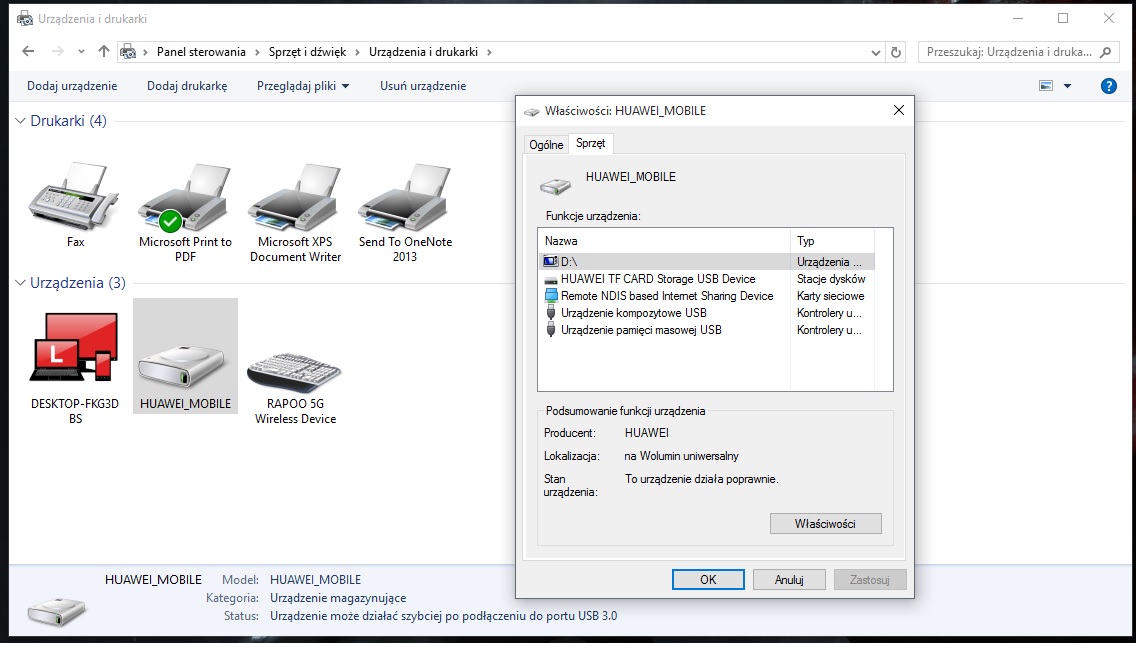Viewport: 1136px width, 648px height.
Task: Collapse the Urządzenia (3) group
Action: pos(20,283)
